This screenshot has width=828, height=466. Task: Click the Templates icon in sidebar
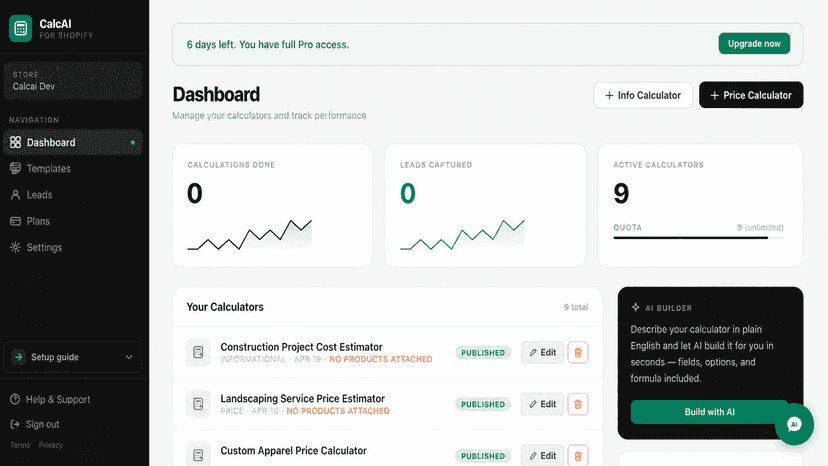(x=15, y=168)
